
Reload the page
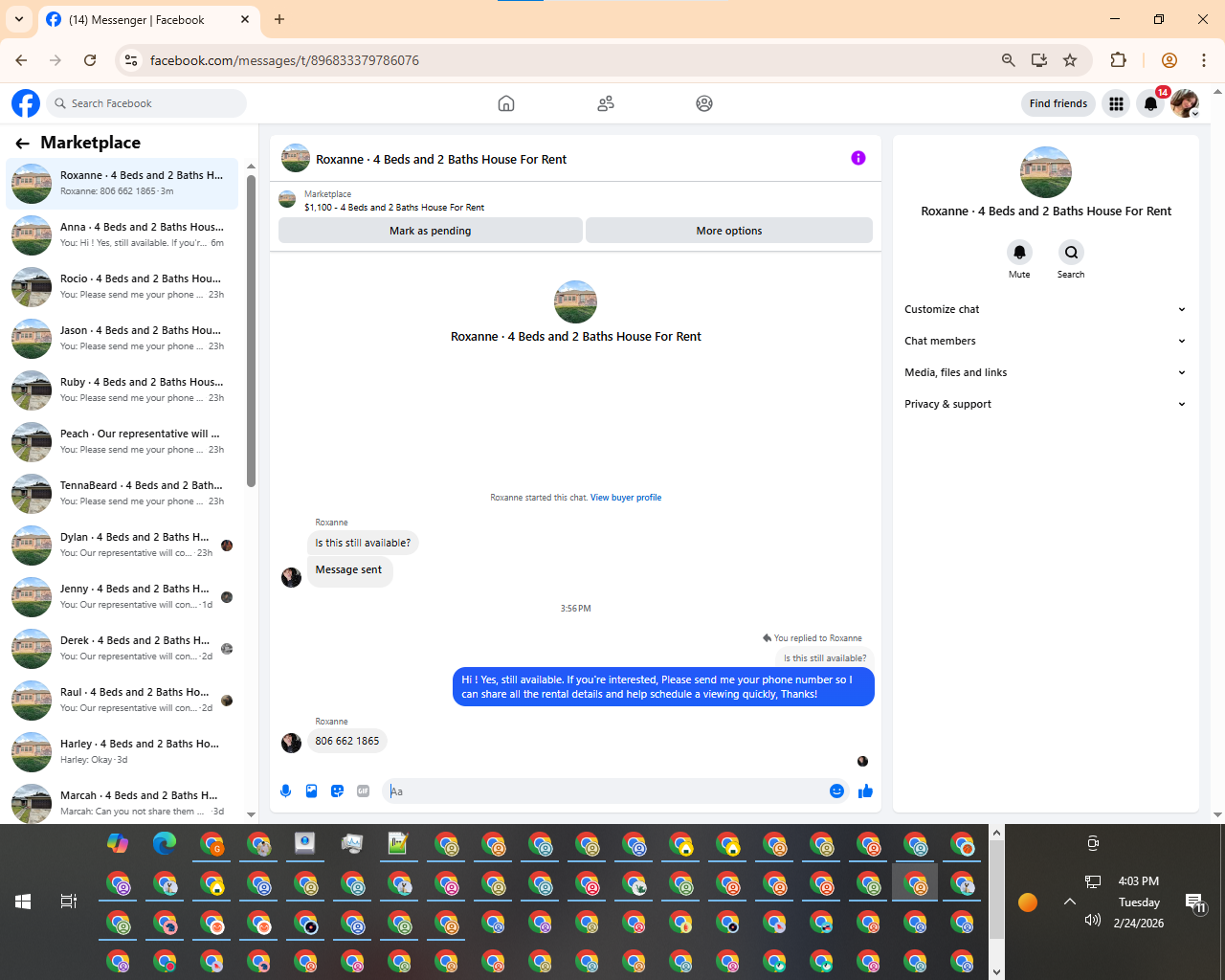tap(90, 60)
